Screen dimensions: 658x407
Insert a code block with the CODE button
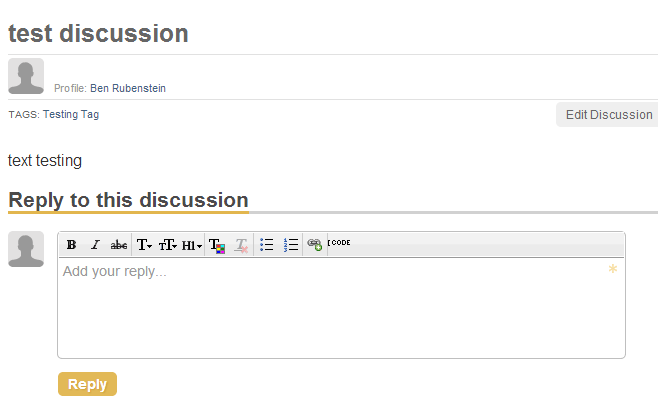click(x=339, y=243)
